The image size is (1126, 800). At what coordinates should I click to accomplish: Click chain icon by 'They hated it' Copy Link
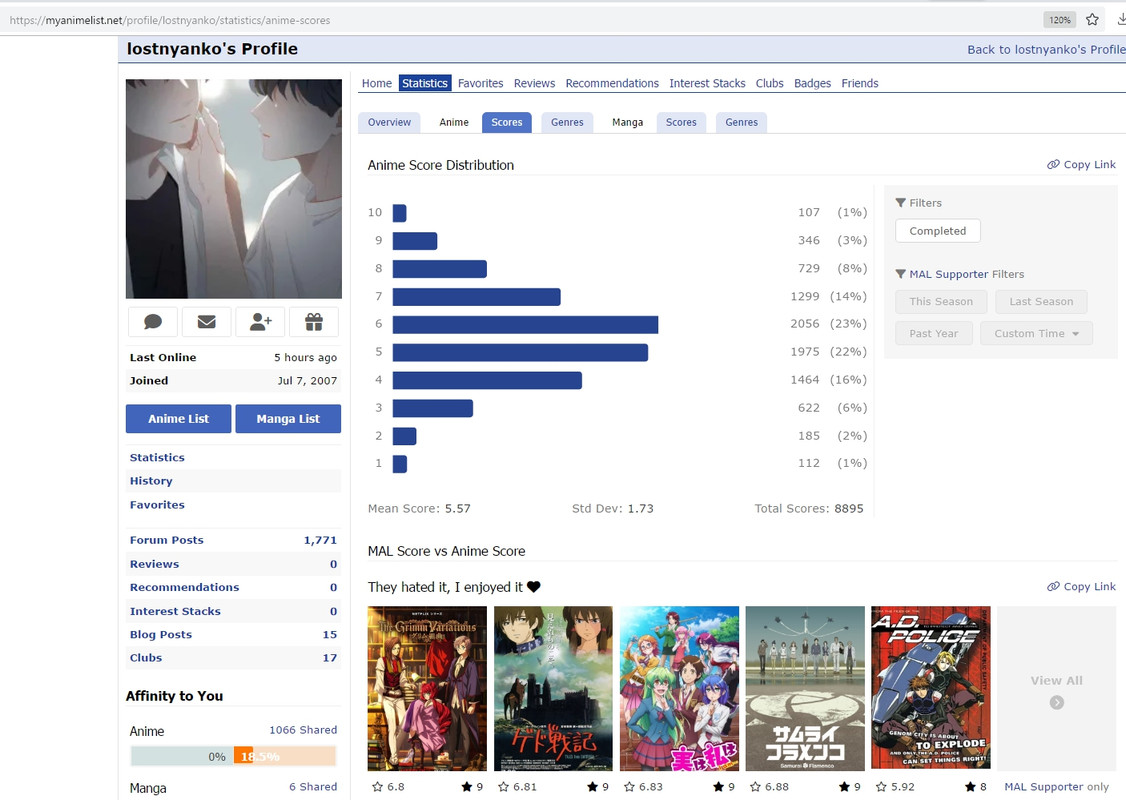[1053, 587]
